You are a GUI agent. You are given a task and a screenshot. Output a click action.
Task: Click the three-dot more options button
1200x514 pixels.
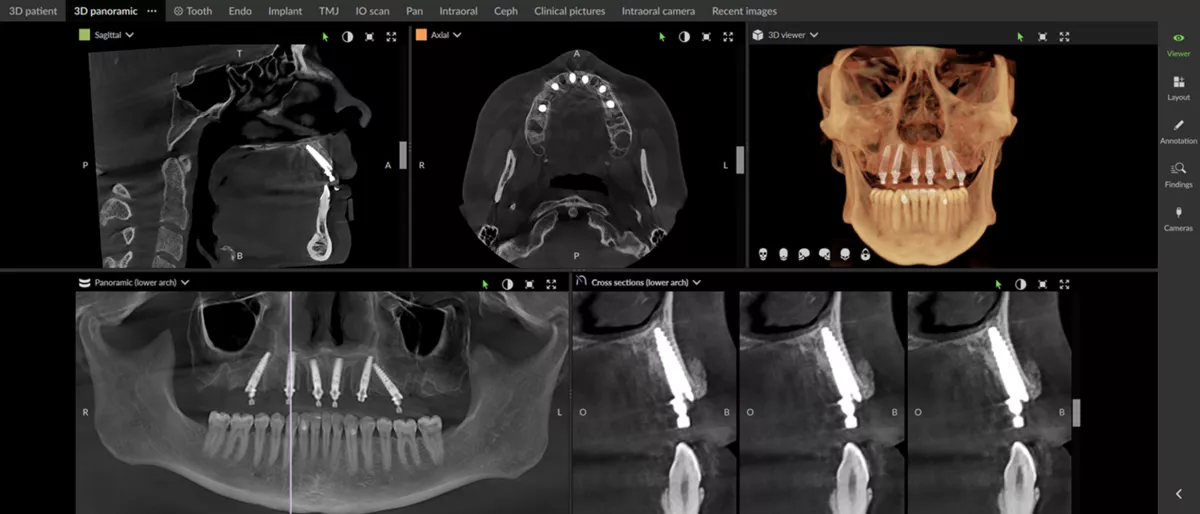151,11
